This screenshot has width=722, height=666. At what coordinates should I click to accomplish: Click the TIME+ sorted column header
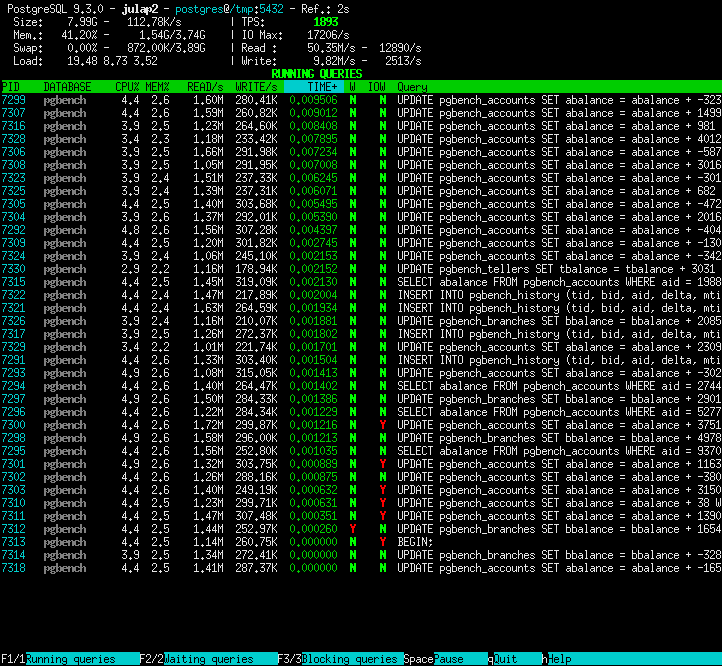click(314, 87)
